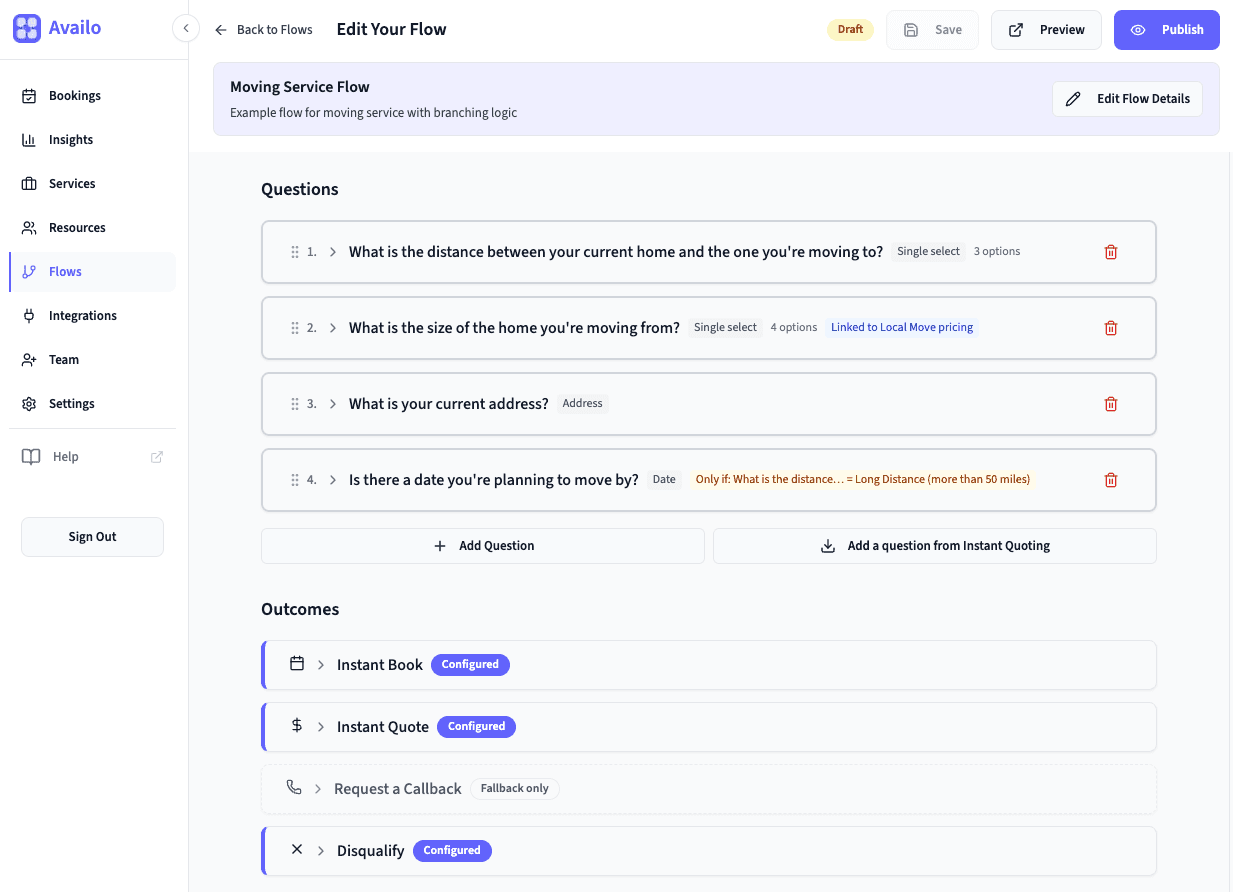1233x892 pixels.
Task: Publish the flow
Action: pos(1166,30)
